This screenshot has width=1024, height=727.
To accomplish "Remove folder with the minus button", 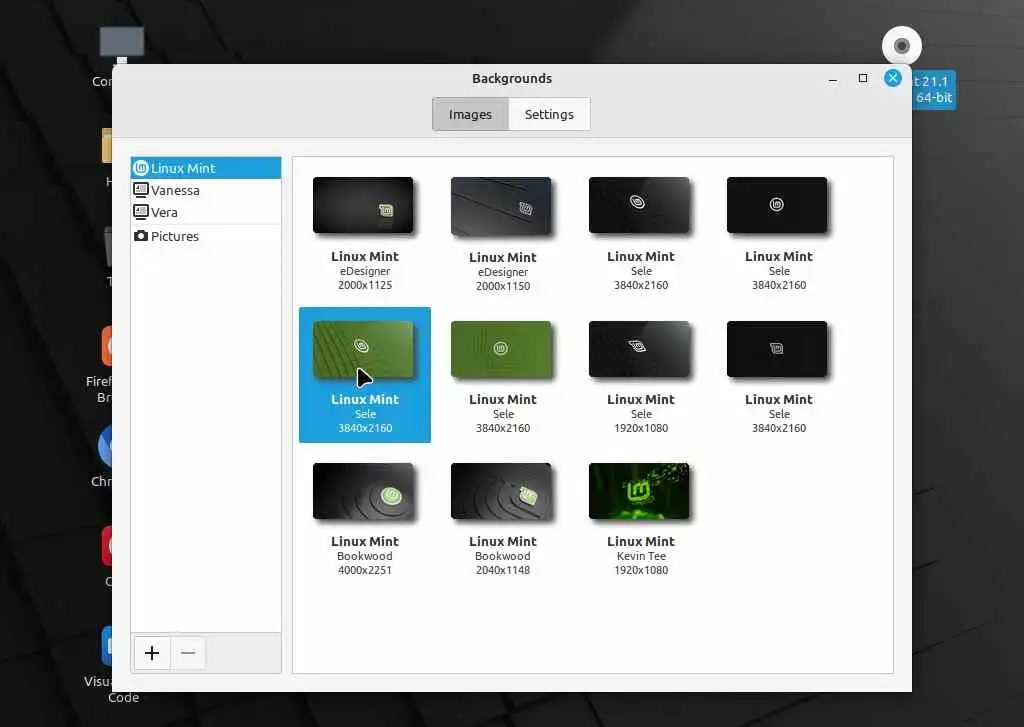I will [188, 653].
